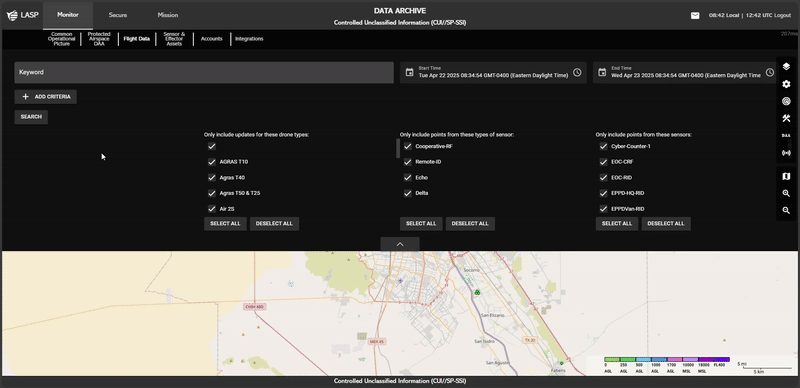Toggle the EOC-RID sensor checkbox
This screenshot has height=388, width=800.
point(604,178)
